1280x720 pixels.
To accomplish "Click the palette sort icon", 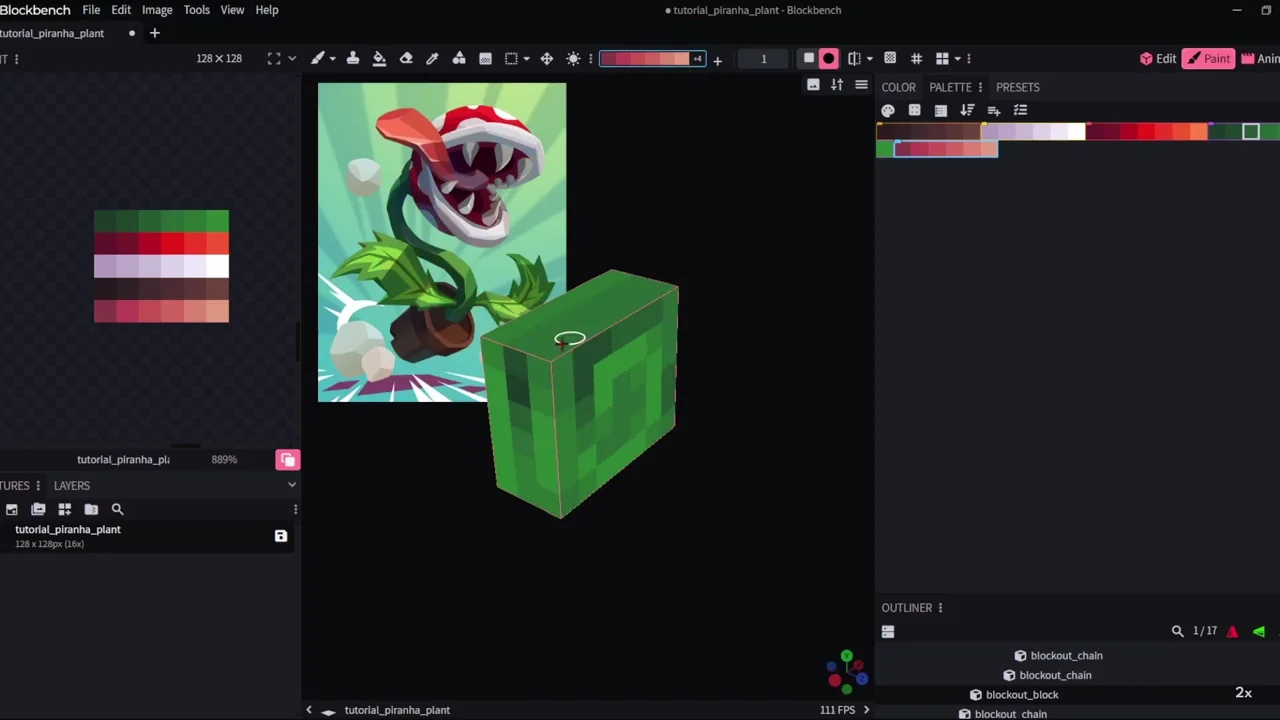I will point(967,110).
